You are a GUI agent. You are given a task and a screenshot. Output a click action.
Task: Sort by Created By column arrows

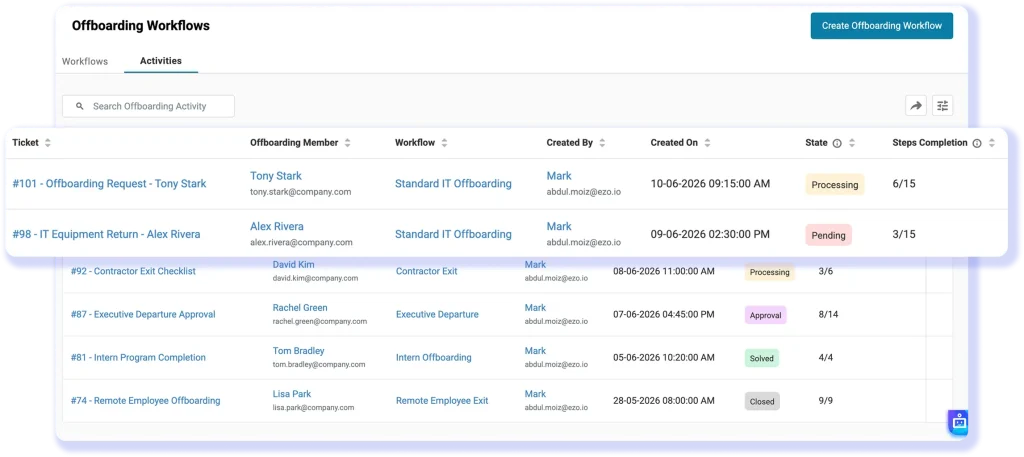[x=602, y=143]
